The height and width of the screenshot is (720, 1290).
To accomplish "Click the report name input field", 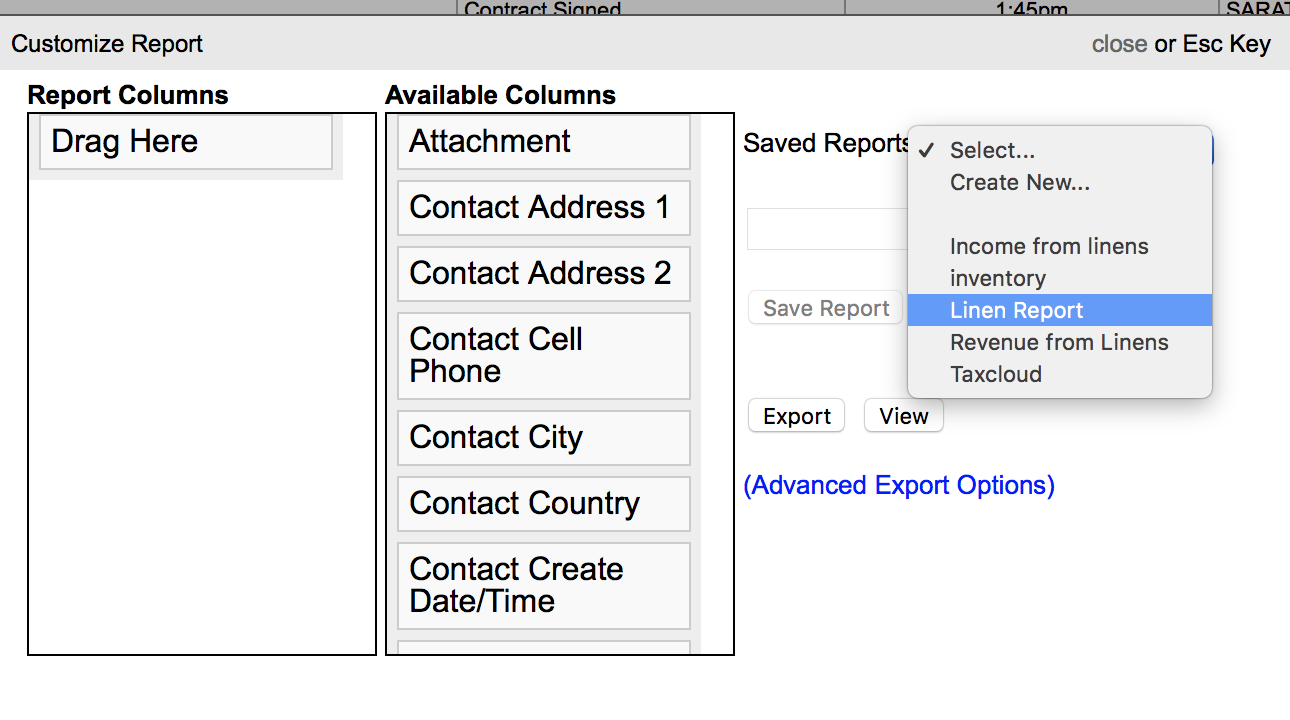I will (x=826, y=229).
